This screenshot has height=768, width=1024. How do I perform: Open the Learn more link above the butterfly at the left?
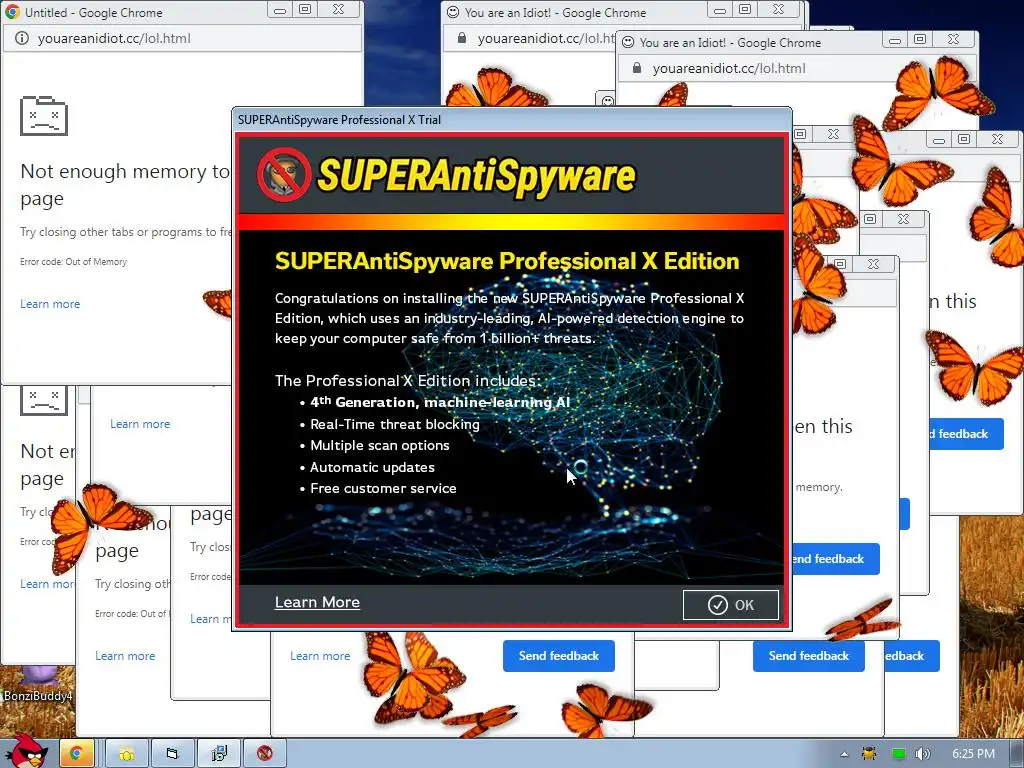tap(140, 424)
